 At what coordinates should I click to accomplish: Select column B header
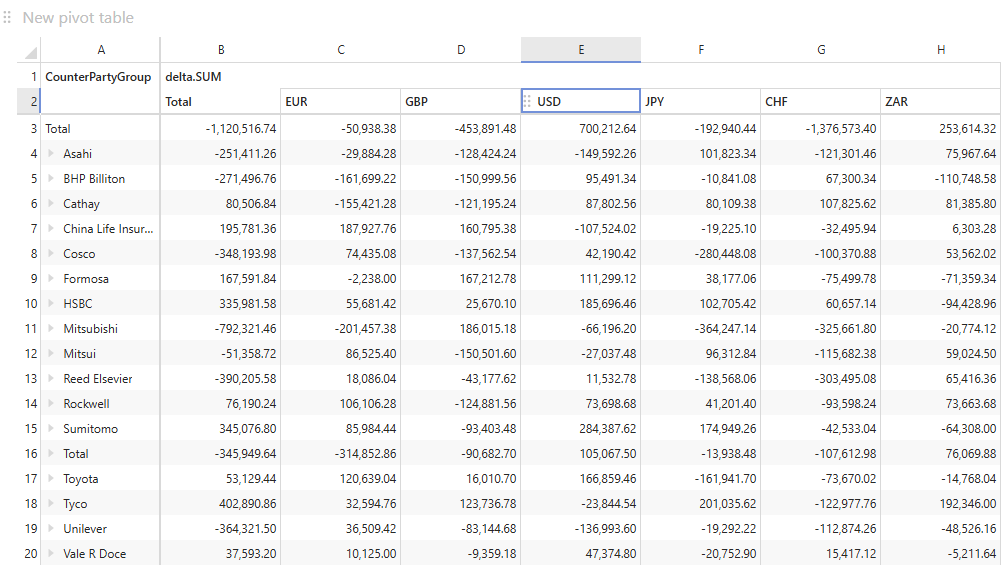coord(220,49)
